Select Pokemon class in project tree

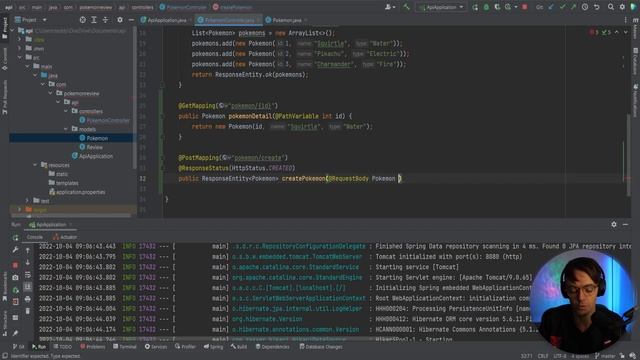pos(93,138)
